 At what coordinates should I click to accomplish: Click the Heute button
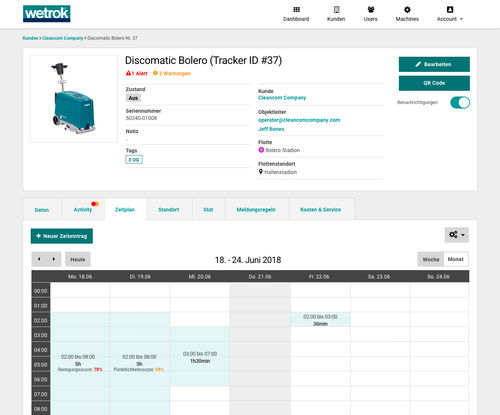point(78,259)
